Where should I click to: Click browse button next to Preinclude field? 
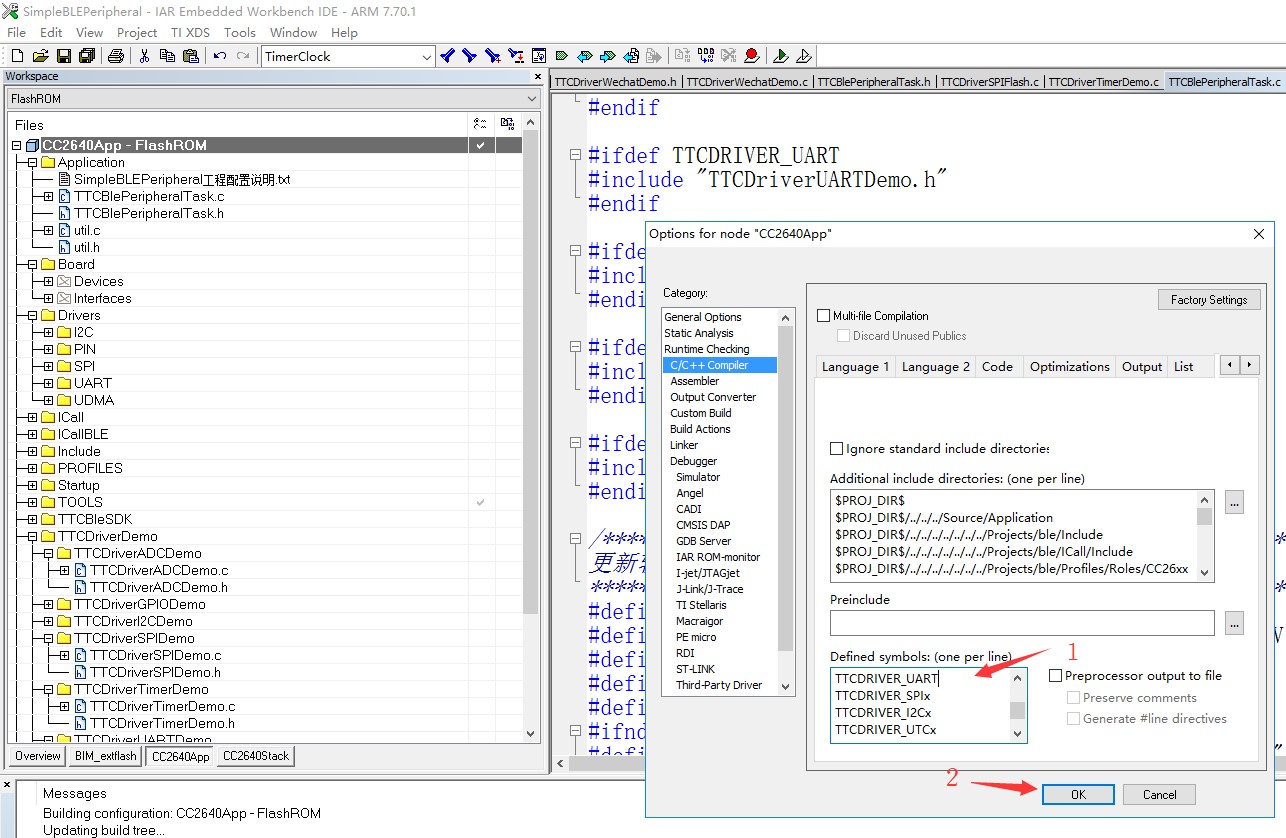tap(1234, 623)
